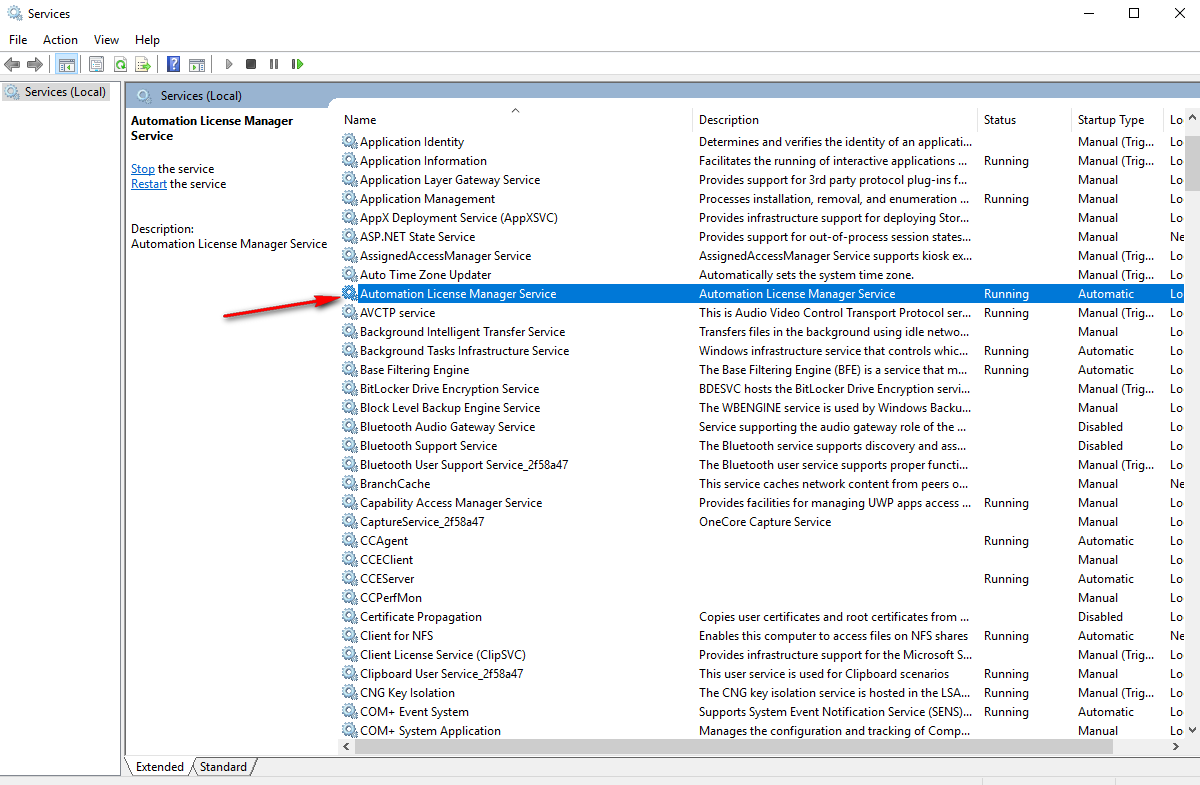
Task: Click the gear icon beside CCAgent
Action: coord(349,541)
